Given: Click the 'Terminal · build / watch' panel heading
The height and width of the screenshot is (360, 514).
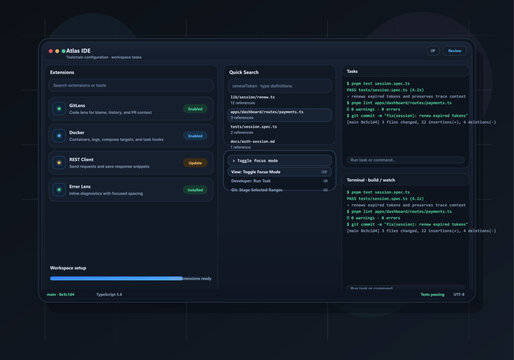Looking at the screenshot, I should pyautogui.click(x=371, y=180).
